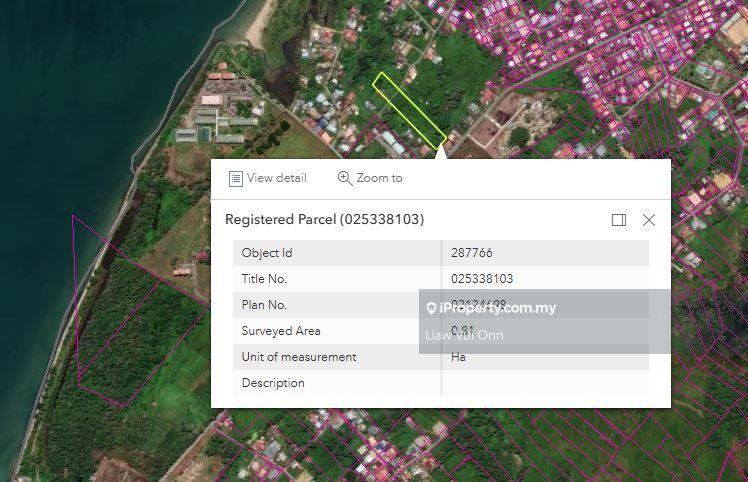Click the Description row label
The image size is (748, 482).
point(273,383)
